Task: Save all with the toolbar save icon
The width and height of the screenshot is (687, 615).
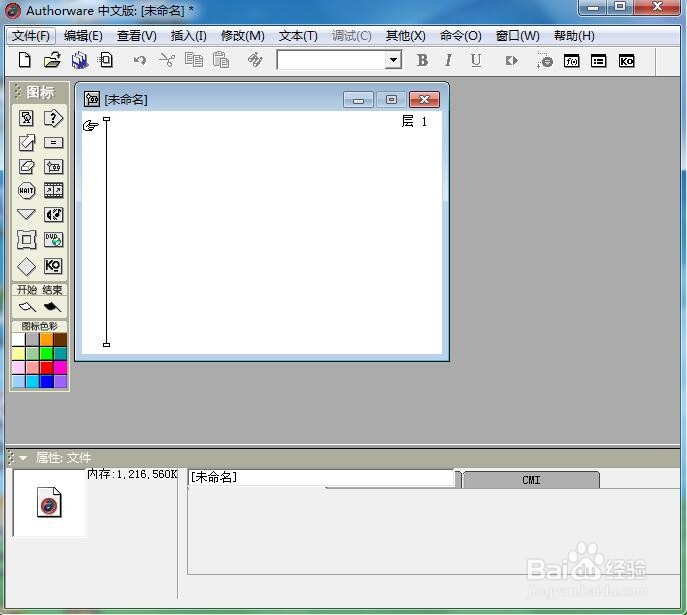Action: (x=80, y=60)
